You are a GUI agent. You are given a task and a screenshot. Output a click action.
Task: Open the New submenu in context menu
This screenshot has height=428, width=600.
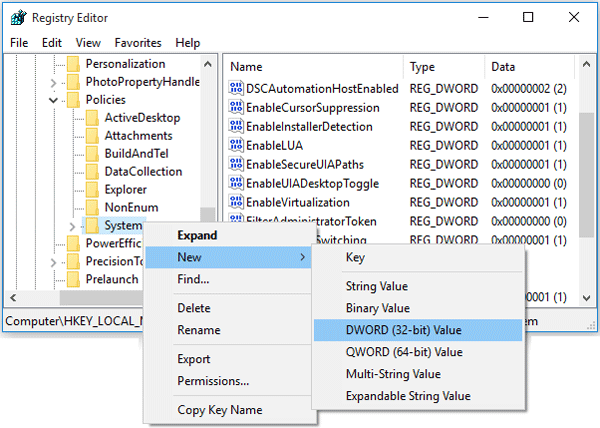click(228, 258)
